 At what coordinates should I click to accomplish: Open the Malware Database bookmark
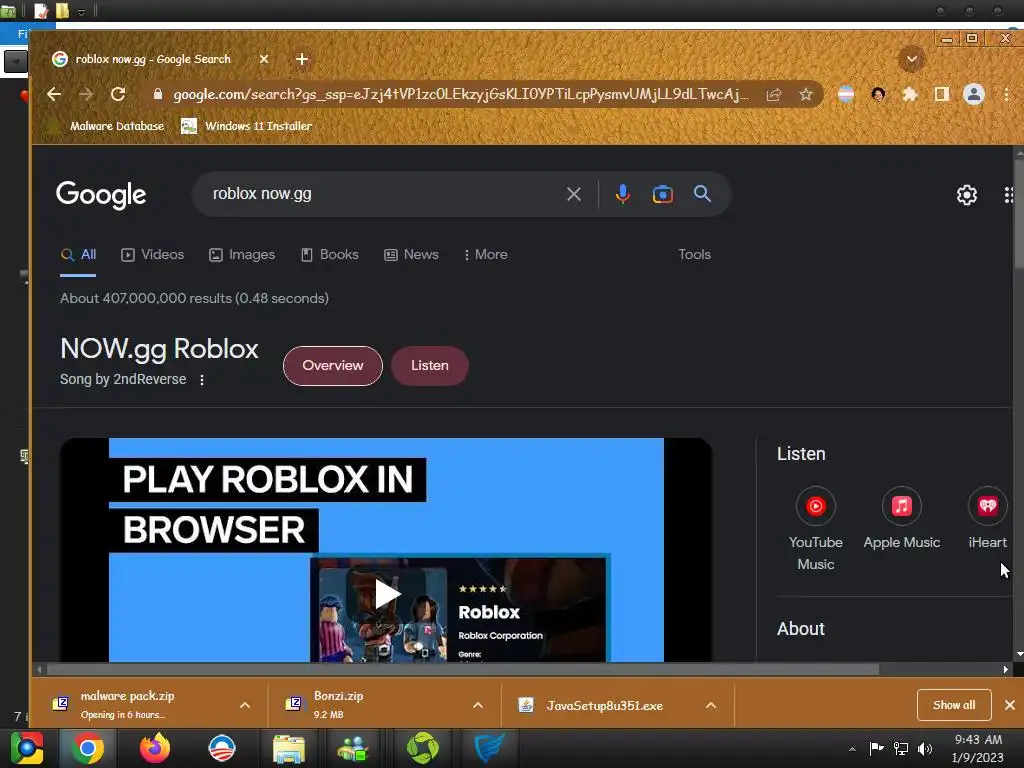(108, 126)
